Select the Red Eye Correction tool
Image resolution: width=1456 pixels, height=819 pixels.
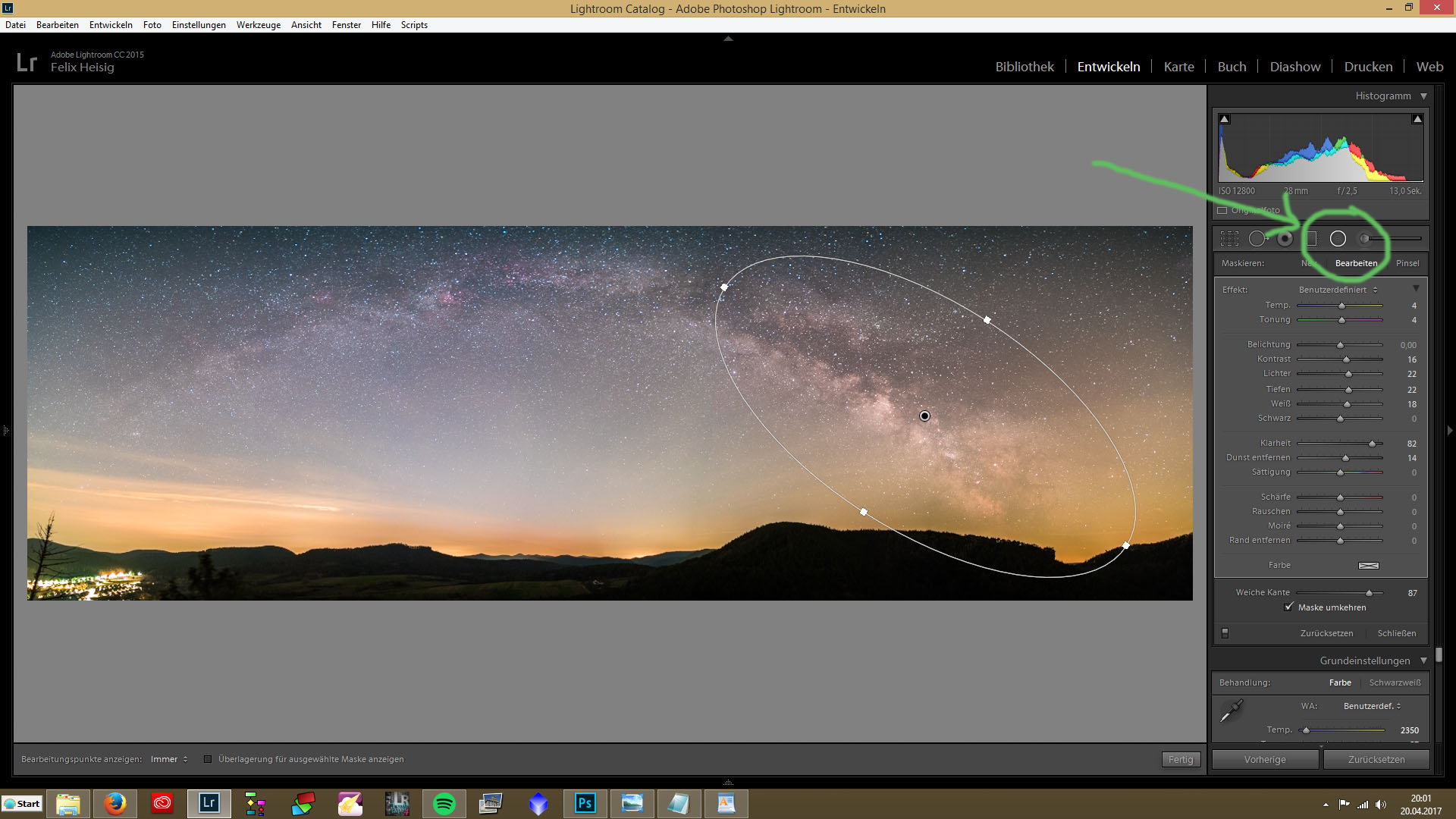1285,239
